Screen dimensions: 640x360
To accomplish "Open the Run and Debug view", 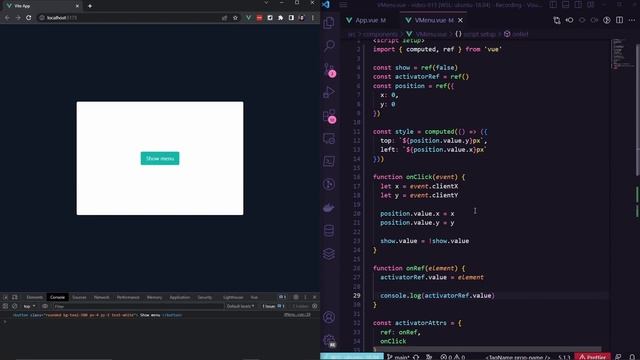I will 329,92.
